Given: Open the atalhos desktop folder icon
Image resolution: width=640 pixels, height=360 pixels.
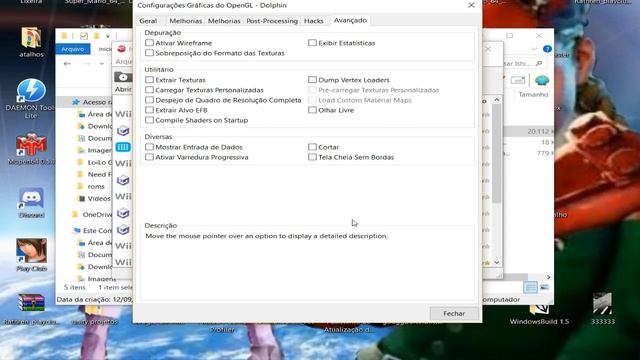Looking at the screenshot, I should tap(31, 42).
